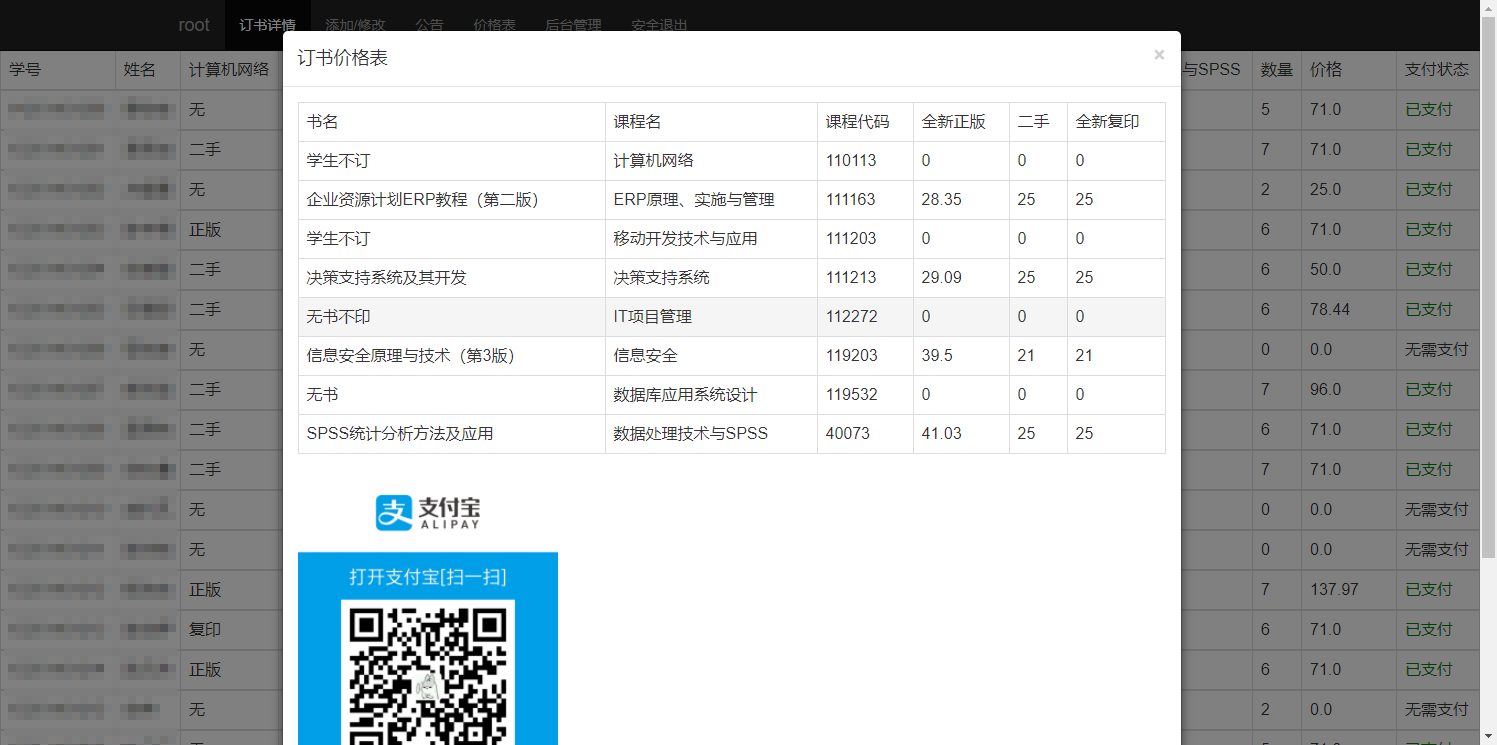Click course code 112272 cell
1497x745 pixels.
click(852, 317)
